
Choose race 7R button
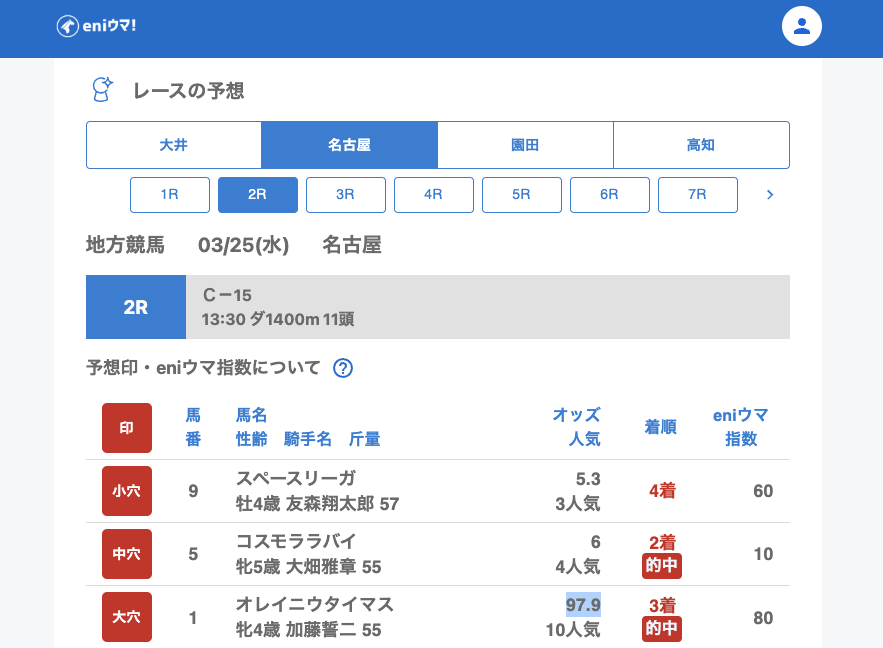(698, 195)
